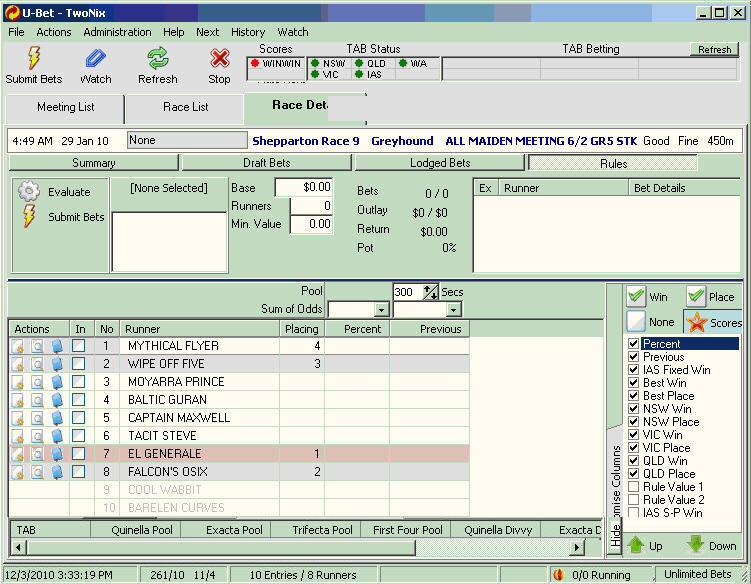Switch to the Race List tab

pos(185,107)
